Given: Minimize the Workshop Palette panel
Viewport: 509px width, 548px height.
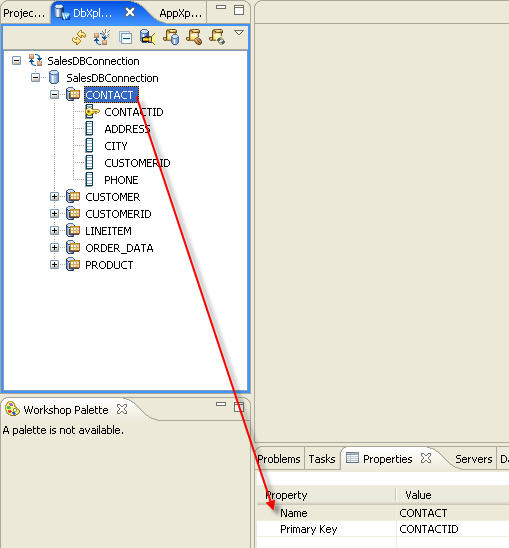Looking at the screenshot, I should point(221,404).
